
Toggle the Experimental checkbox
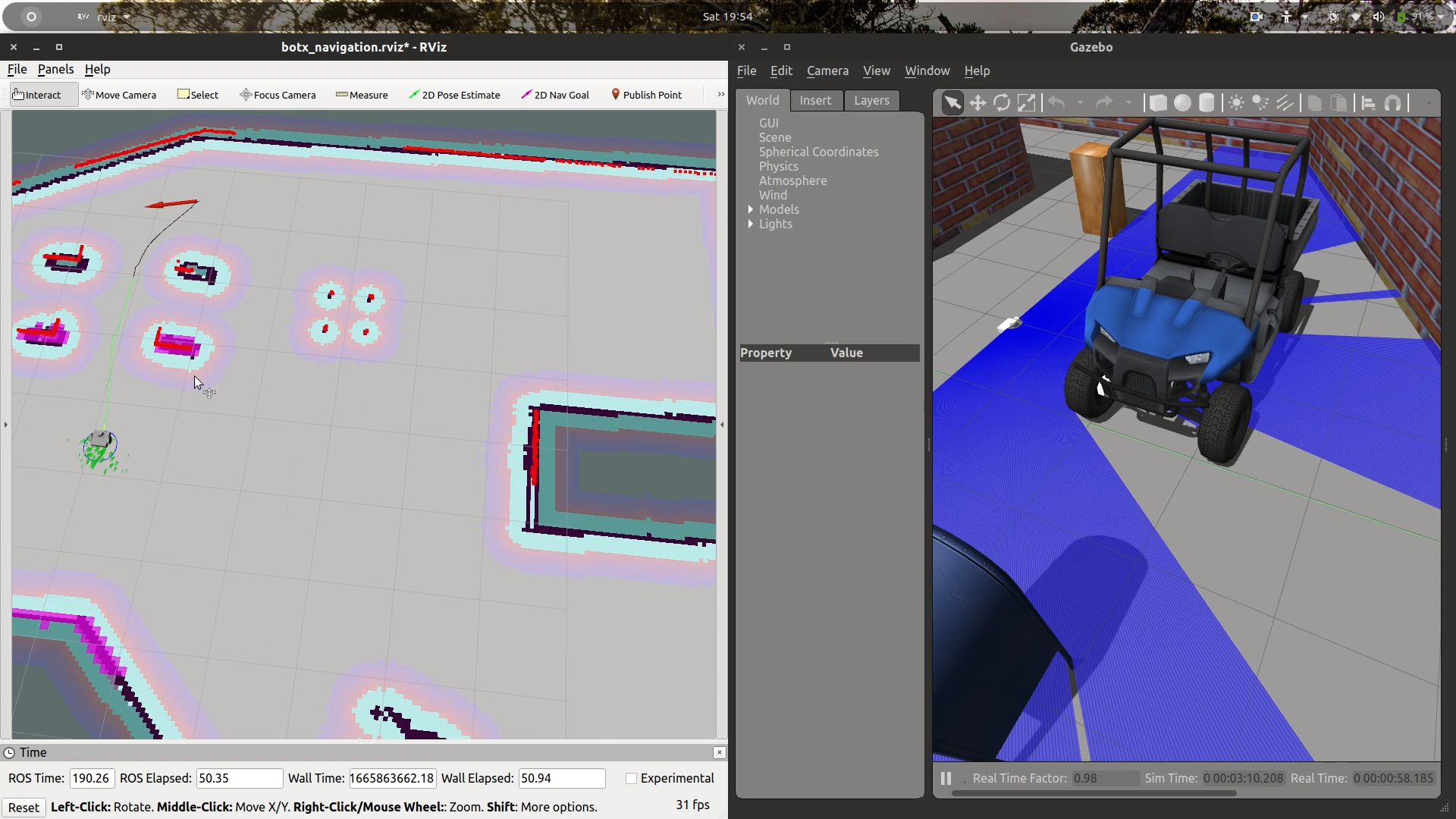[631, 778]
